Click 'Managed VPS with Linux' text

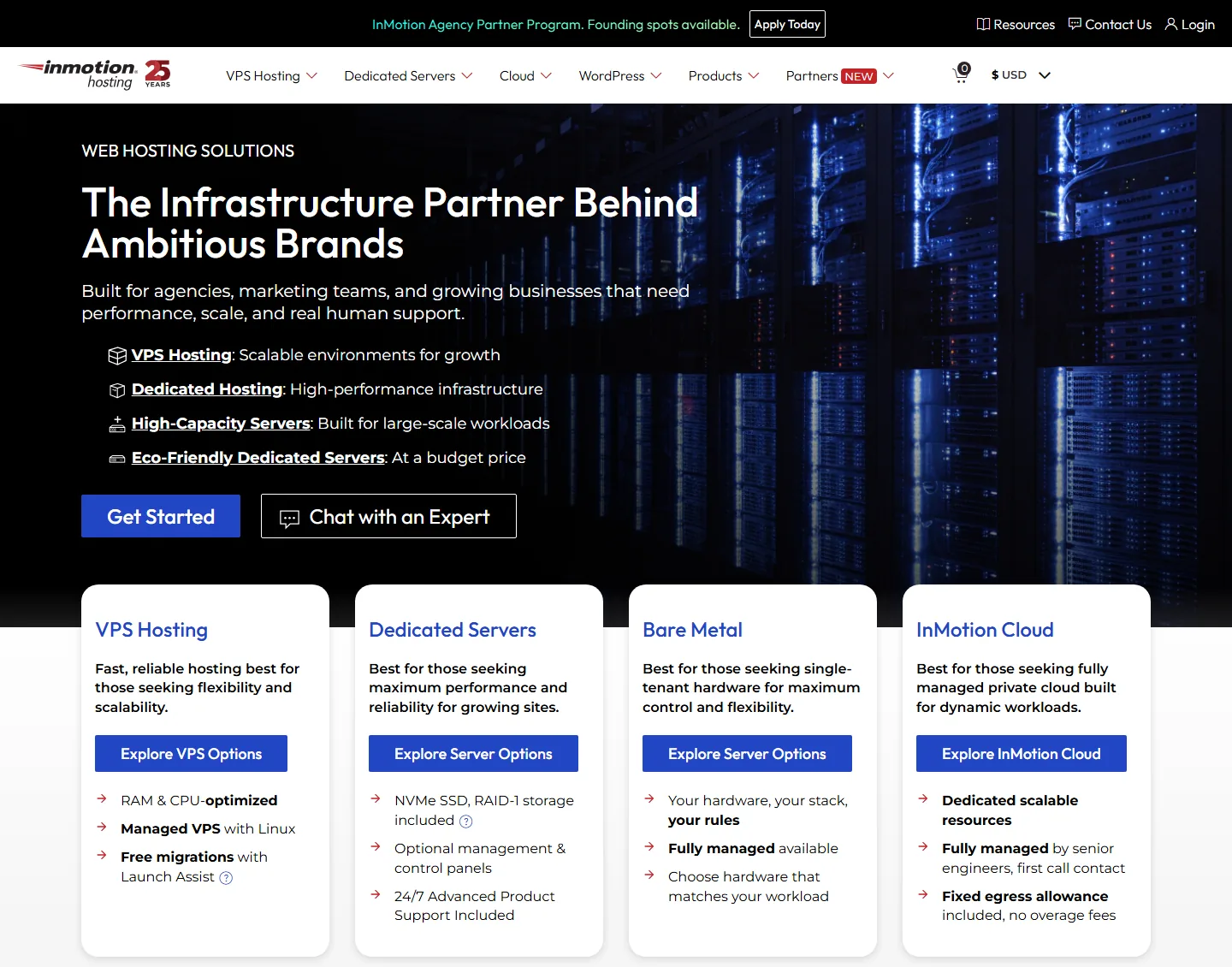tap(208, 828)
